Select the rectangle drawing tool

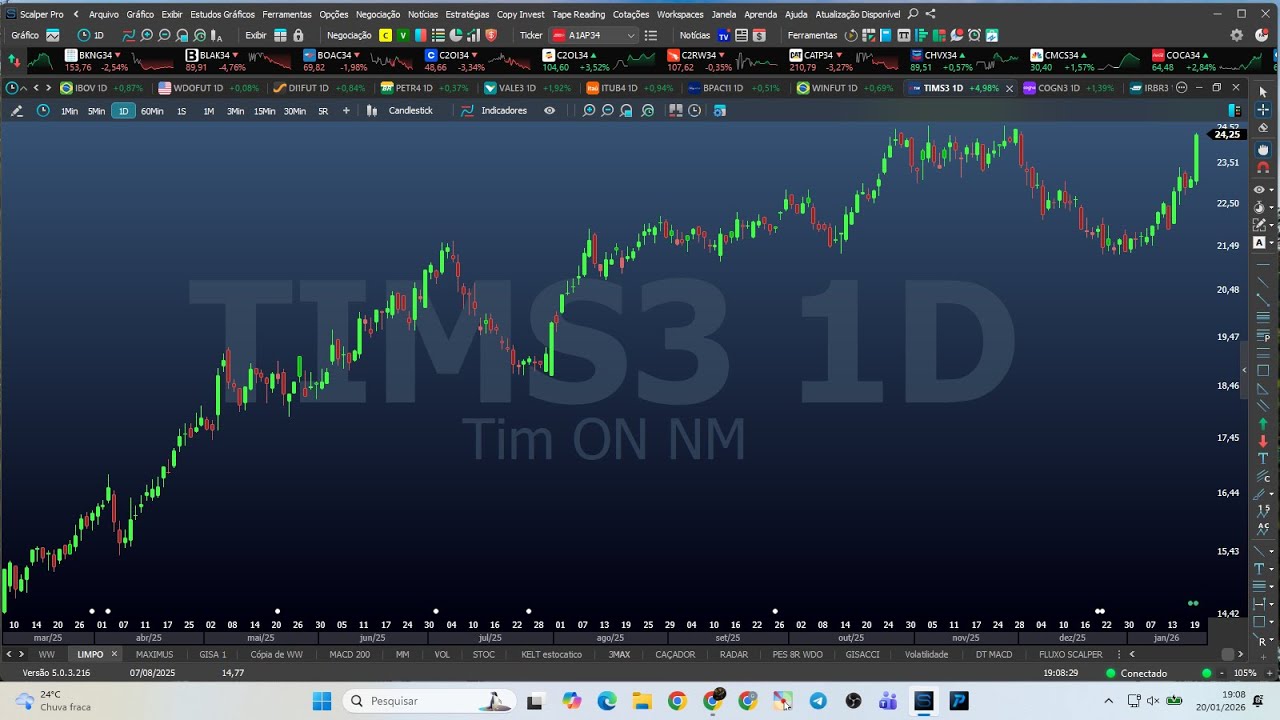tap(1263, 371)
